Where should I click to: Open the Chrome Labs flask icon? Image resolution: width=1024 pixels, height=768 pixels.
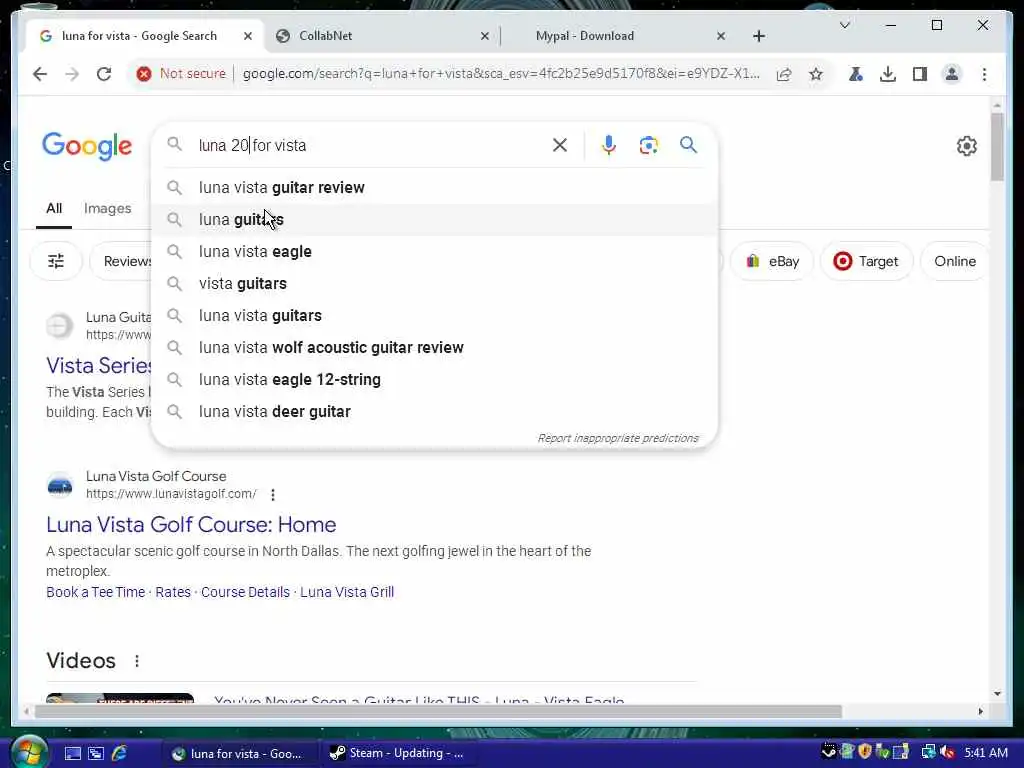856,74
